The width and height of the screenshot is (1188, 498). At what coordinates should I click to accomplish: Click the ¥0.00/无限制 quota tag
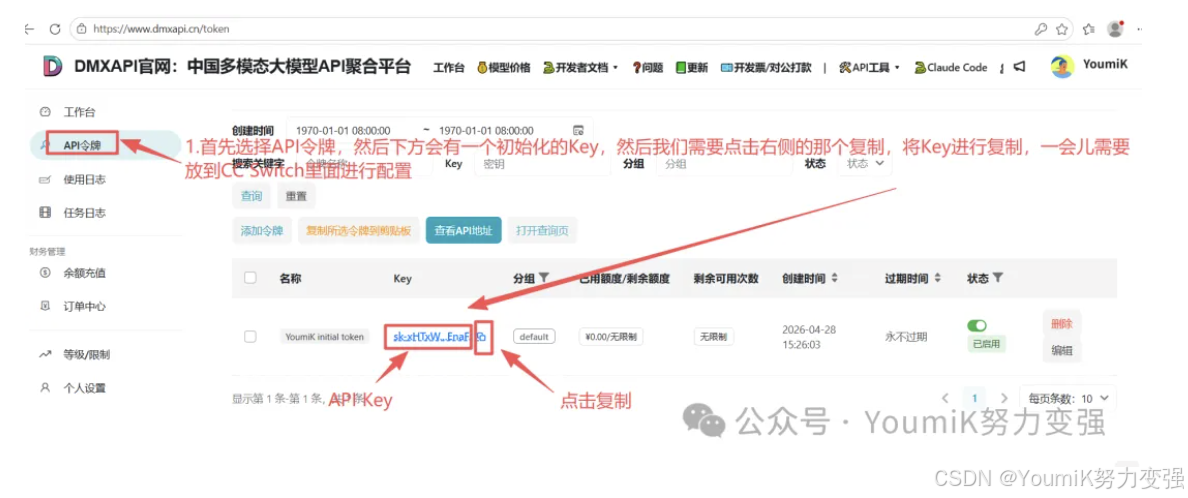coord(611,337)
